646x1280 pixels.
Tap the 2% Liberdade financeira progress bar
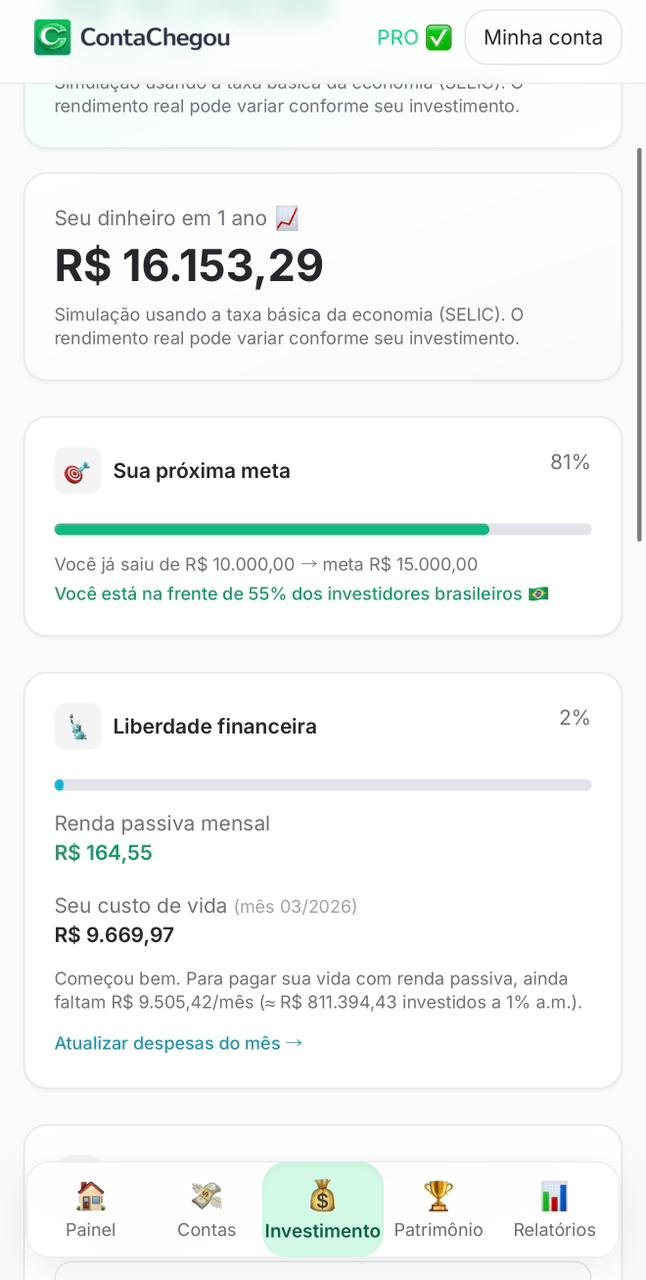click(322, 784)
